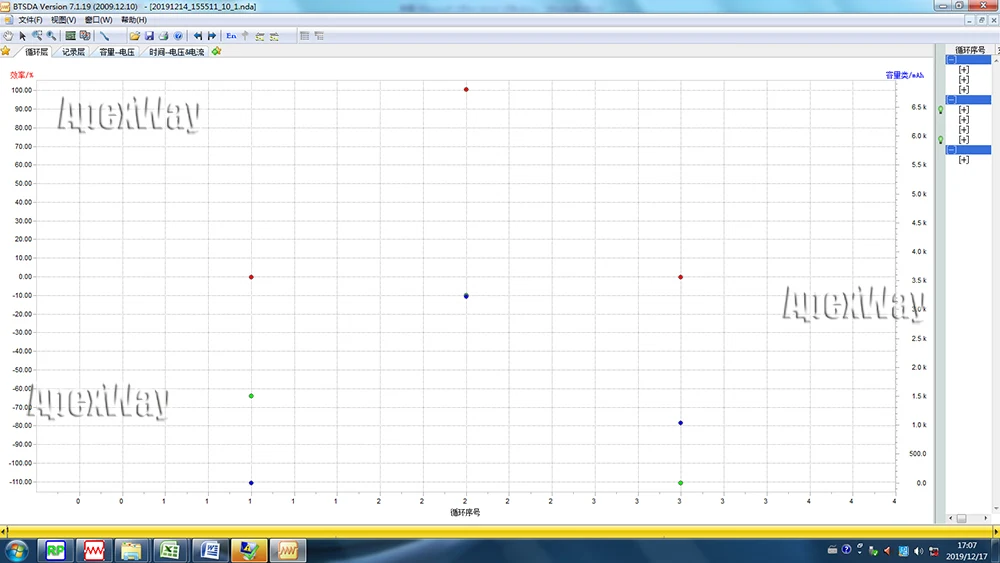This screenshot has width=1000, height=563.
Task: Collapse the first highlighted cycle group
Action: 951,60
